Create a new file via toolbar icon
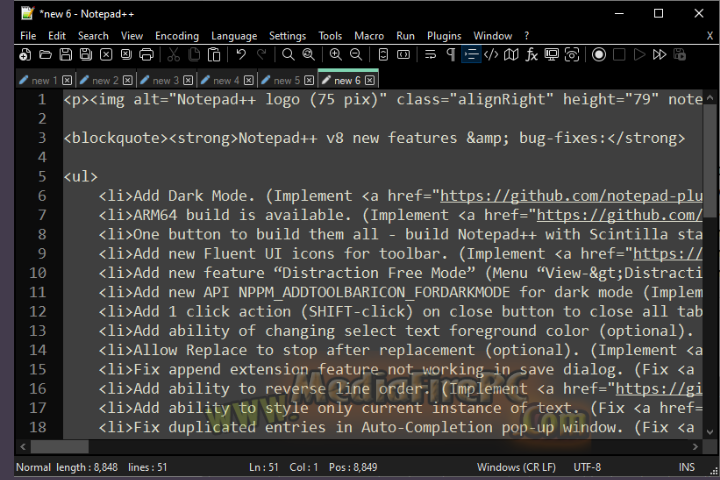 [25, 55]
